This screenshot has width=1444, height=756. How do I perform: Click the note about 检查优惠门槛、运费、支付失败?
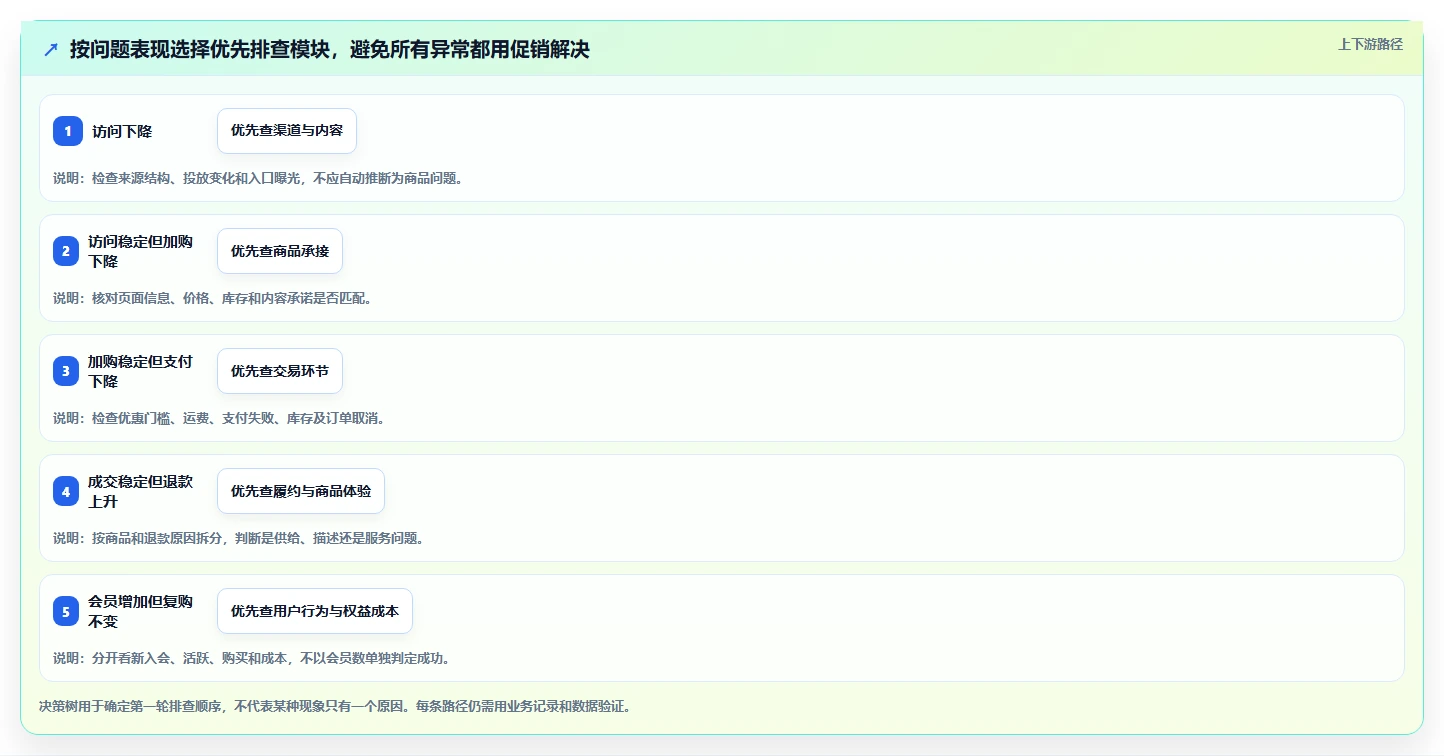(x=221, y=418)
